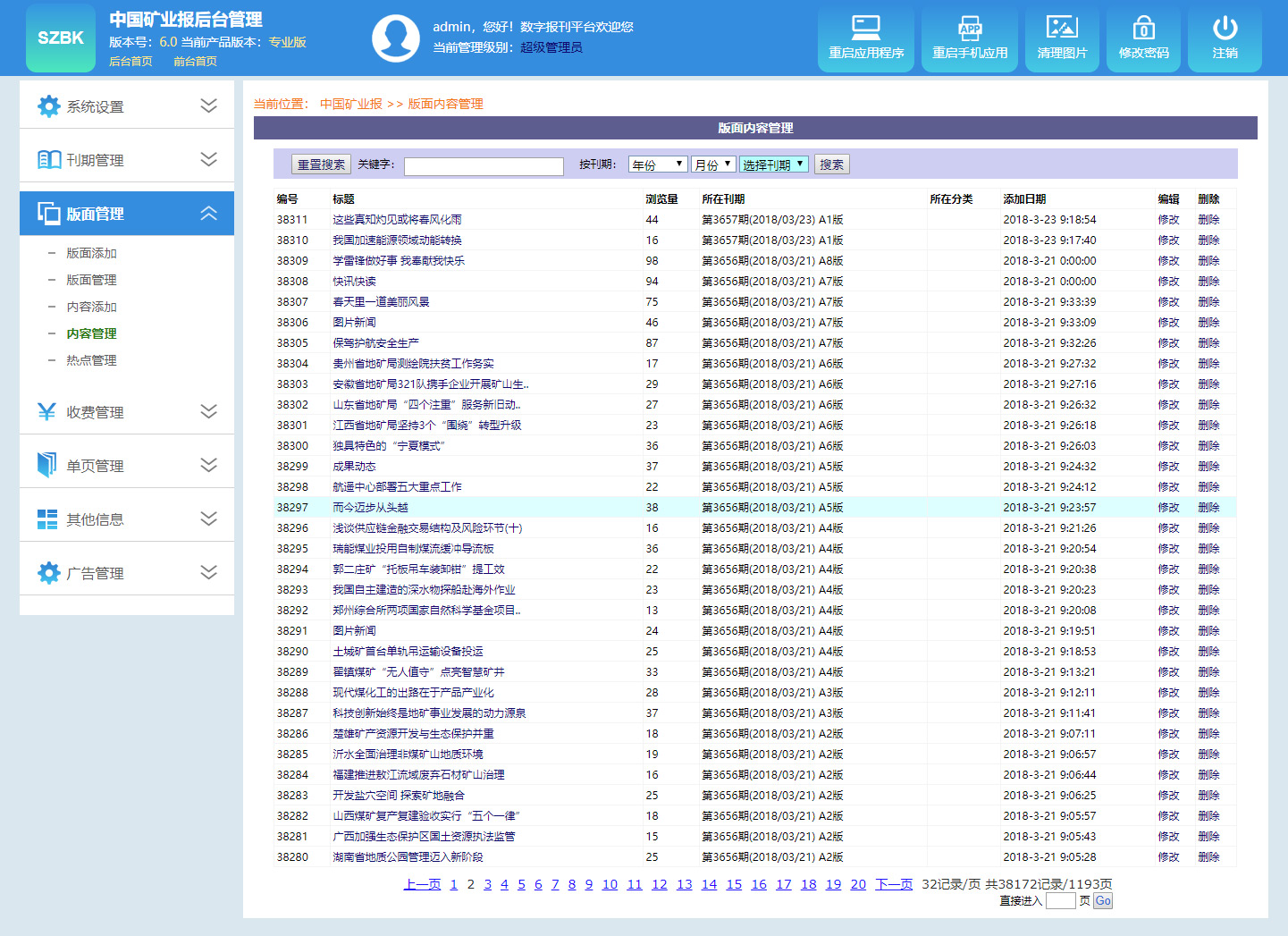Select 版面添加 in the sidebar submenu
The width and height of the screenshot is (1288, 936).
click(x=91, y=253)
